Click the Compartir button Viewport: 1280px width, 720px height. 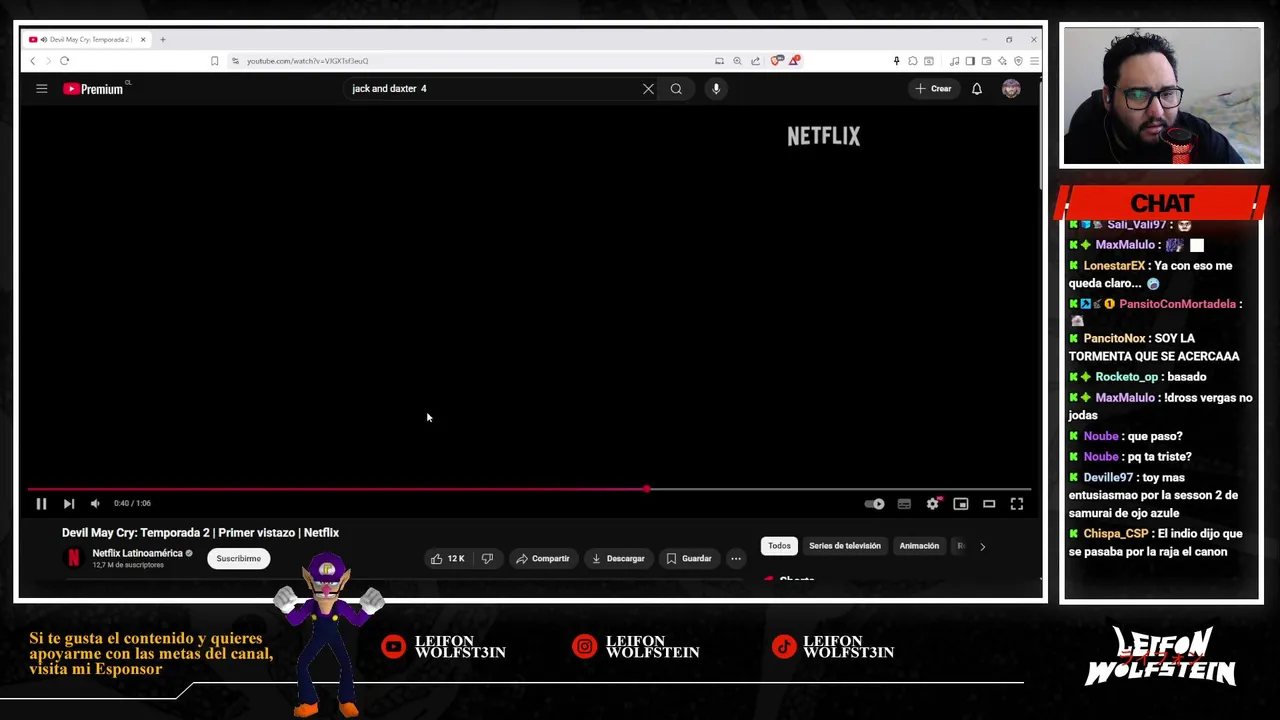543,559
